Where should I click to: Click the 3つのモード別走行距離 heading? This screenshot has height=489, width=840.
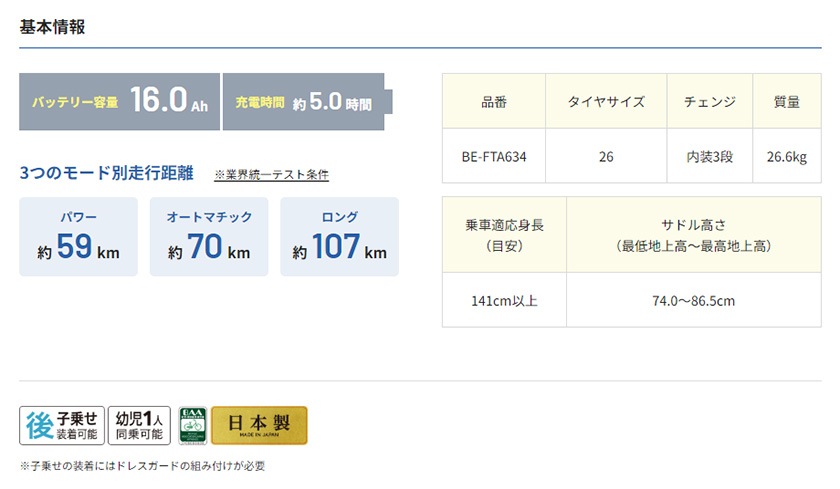pos(106,174)
